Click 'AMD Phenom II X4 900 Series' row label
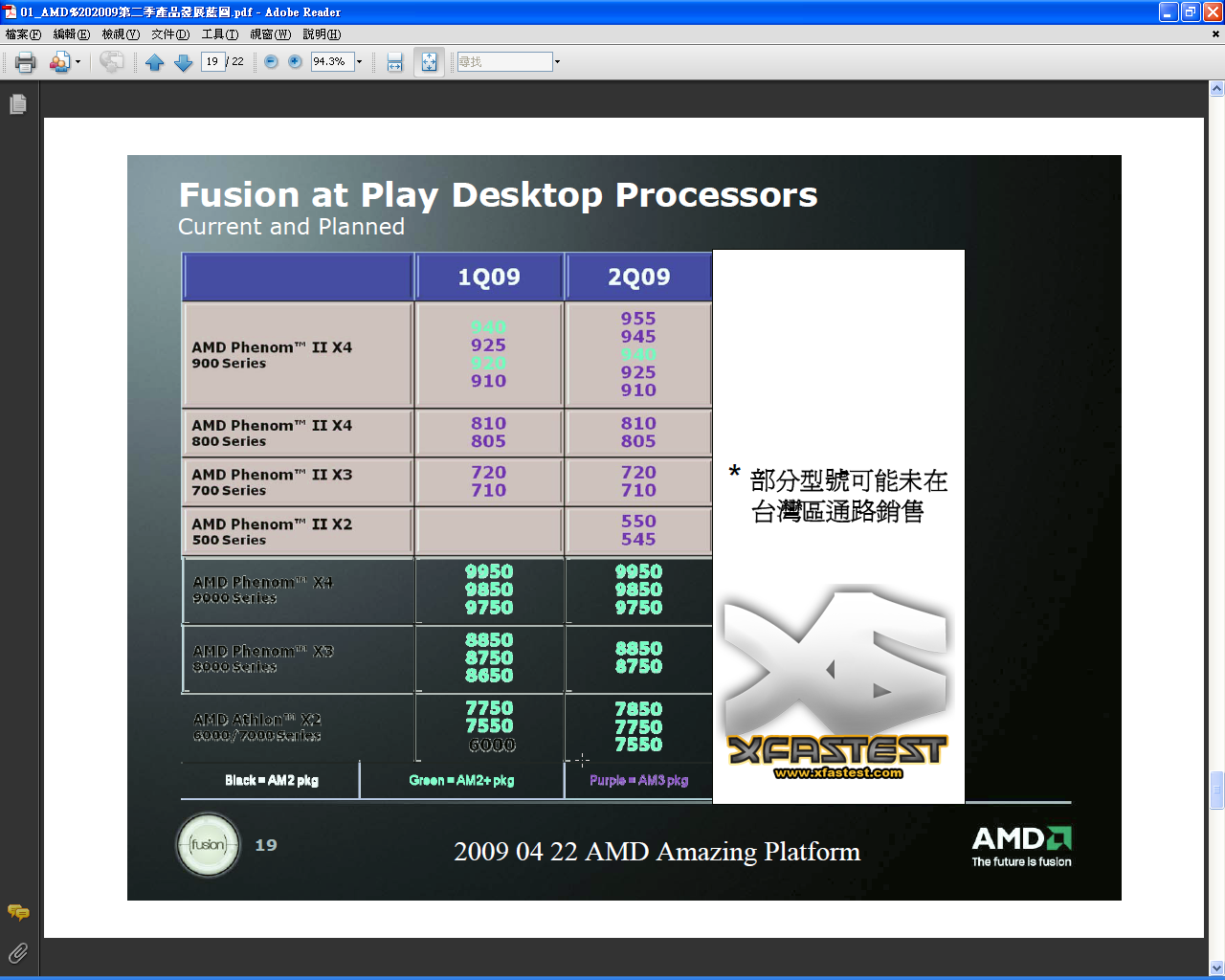 click(272, 354)
